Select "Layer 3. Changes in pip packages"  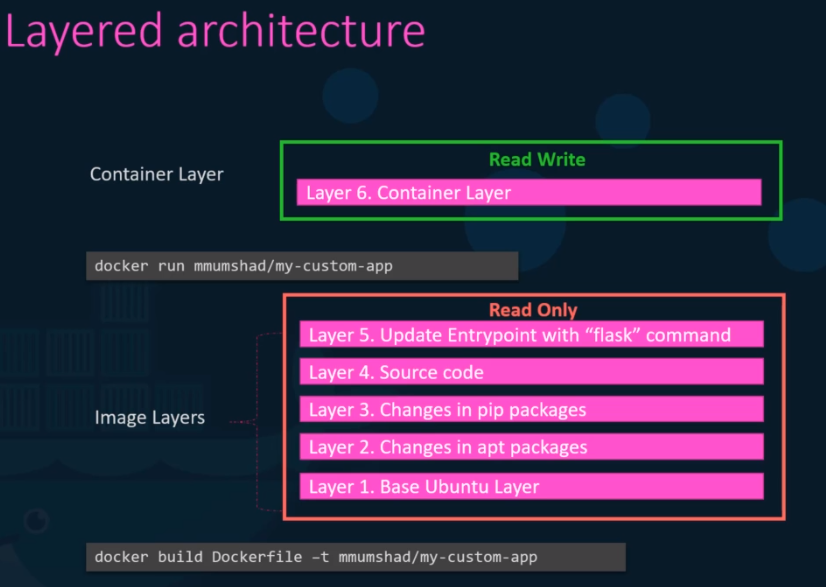point(532,409)
